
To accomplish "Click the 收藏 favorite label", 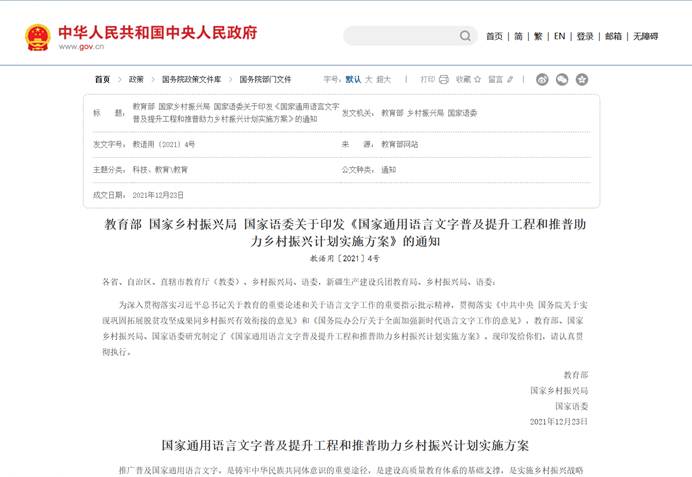I will pos(463,79).
